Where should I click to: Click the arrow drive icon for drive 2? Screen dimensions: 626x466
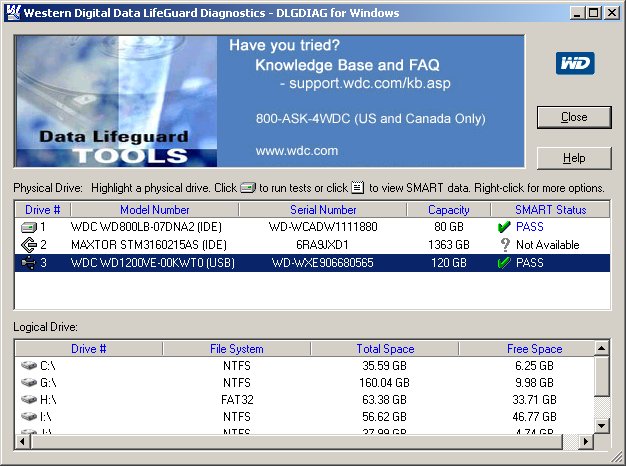29,245
